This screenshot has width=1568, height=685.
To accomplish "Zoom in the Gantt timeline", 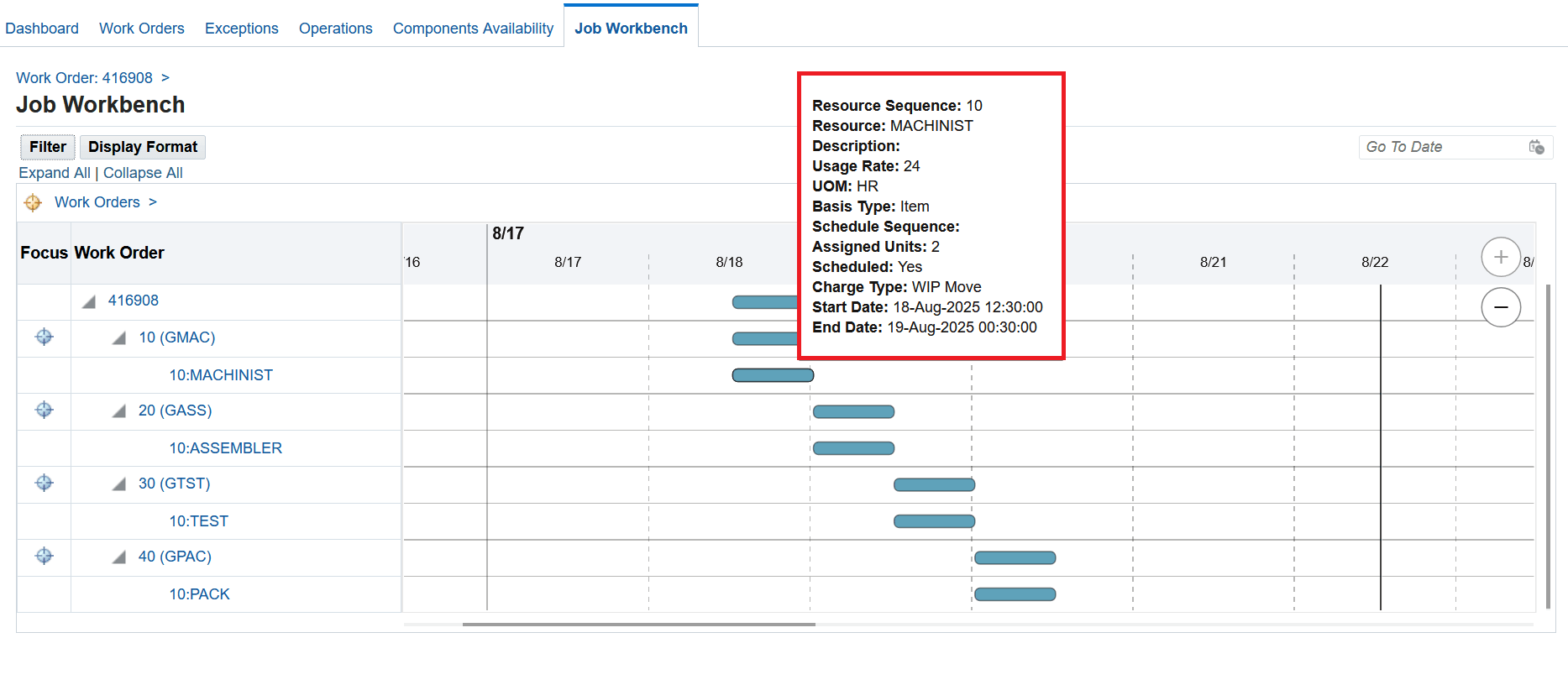I will (x=1501, y=257).
